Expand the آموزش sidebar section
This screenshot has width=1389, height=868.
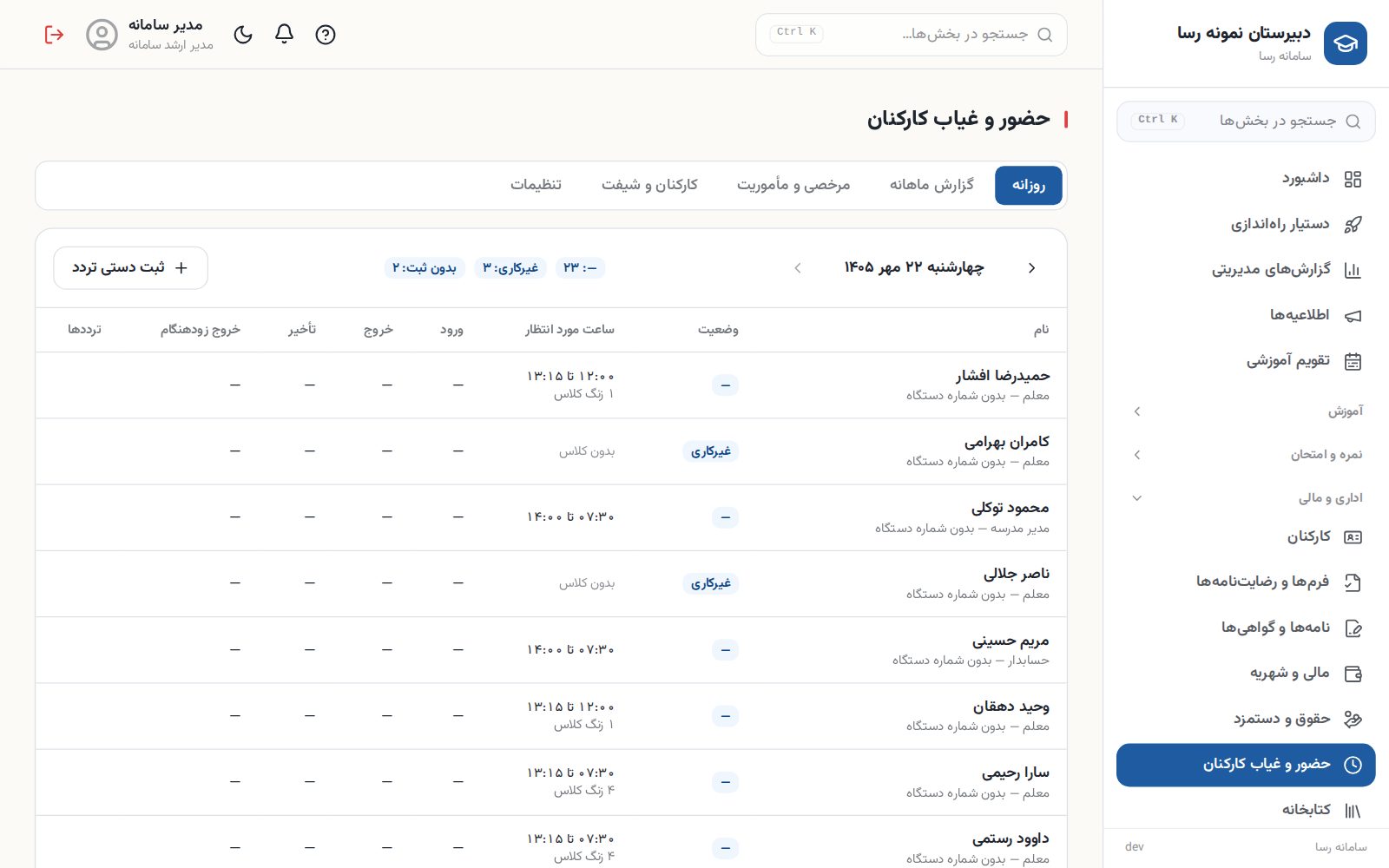point(1246,411)
